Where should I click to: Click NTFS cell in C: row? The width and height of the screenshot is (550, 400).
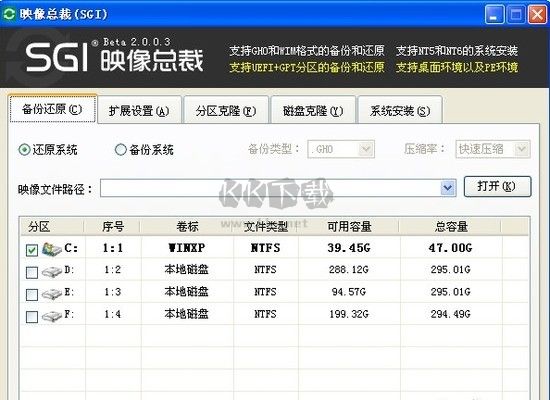(266, 248)
